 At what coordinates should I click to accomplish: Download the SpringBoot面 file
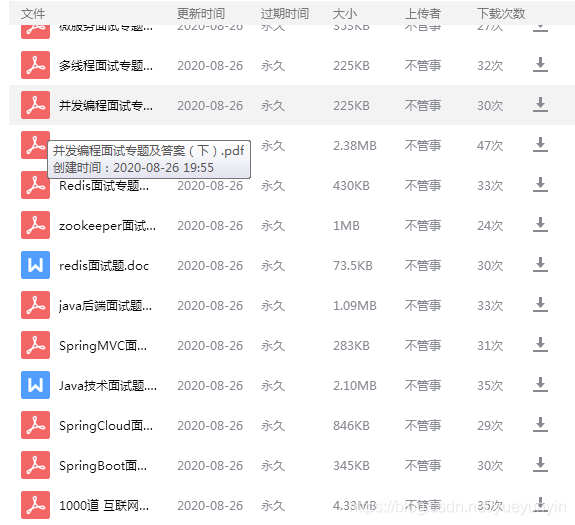(540, 465)
